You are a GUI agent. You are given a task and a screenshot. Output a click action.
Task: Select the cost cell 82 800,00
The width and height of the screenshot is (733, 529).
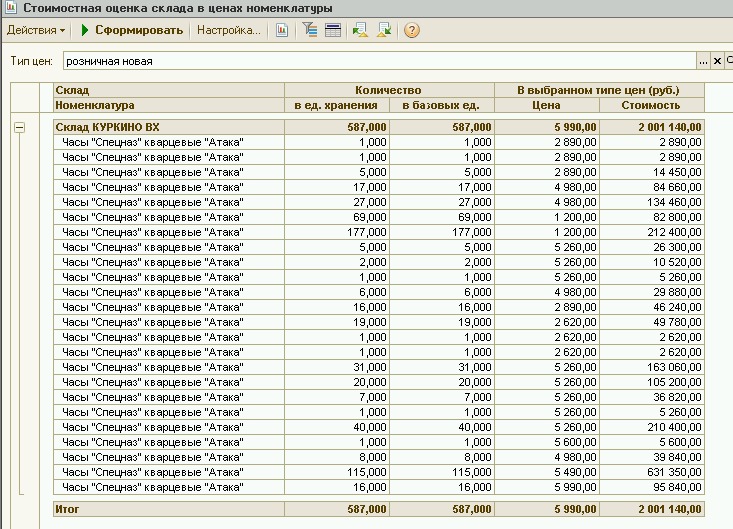click(x=652, y=217)
